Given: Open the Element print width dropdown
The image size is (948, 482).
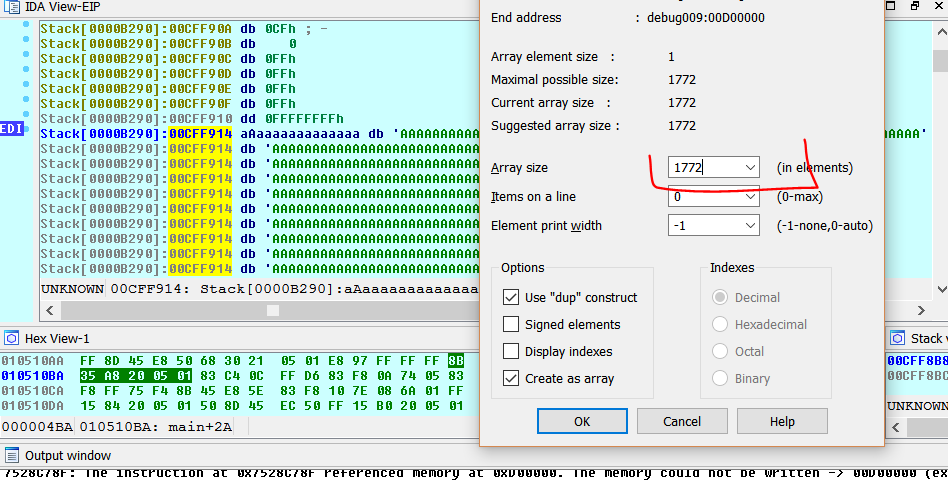Looking at the screenshot, I should 748,226.
